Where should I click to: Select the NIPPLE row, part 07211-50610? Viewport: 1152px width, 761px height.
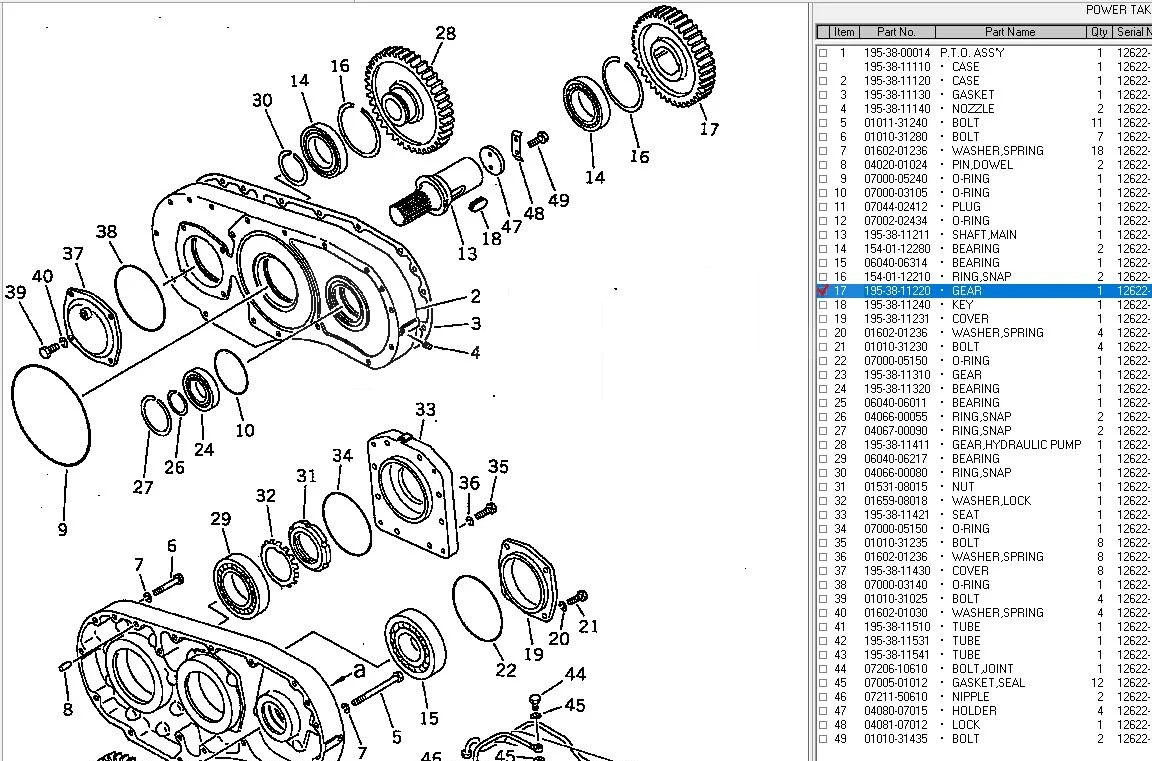pos(984,697)
